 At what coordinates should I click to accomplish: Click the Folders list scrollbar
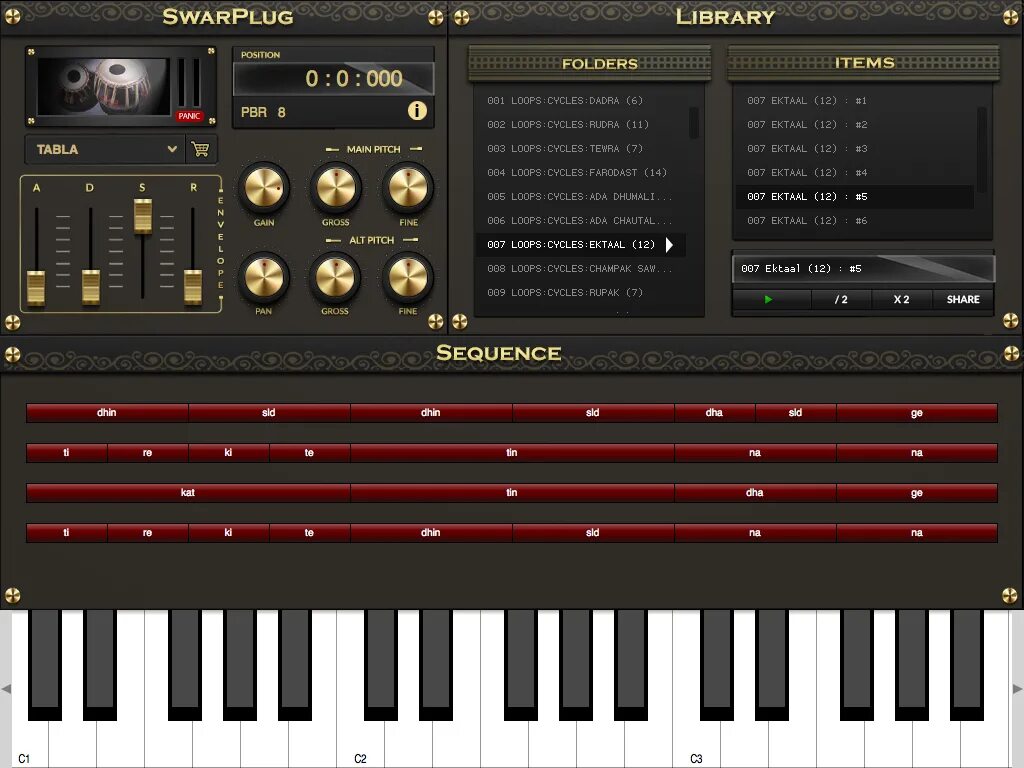click(694, 123)
